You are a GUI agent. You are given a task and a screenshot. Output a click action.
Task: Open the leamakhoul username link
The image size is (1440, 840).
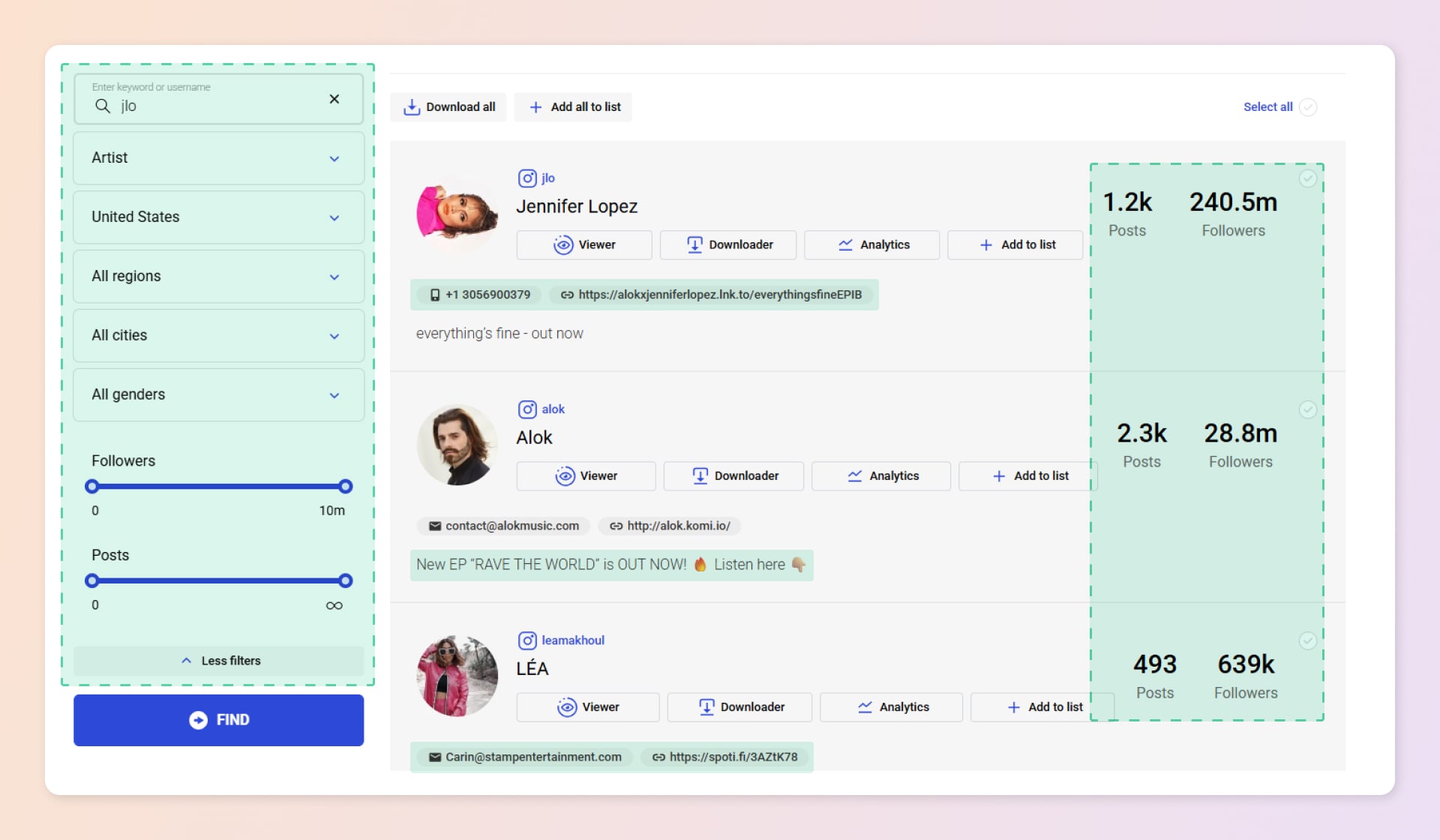pyautogui.click(x=573, y=640)
